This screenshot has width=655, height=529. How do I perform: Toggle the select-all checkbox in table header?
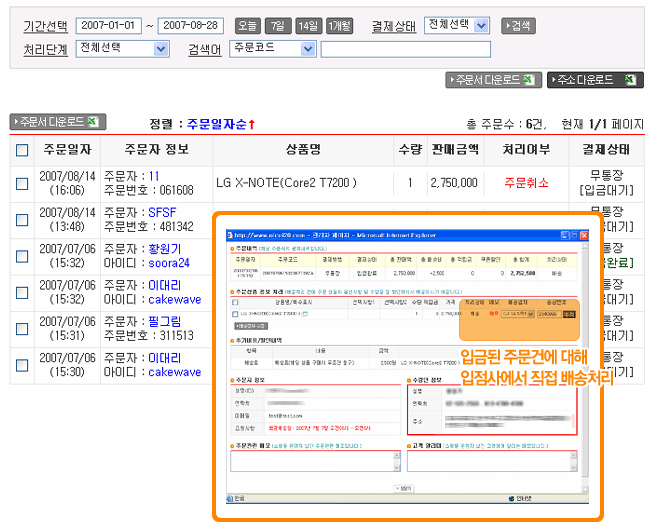(x=22, y=150)
